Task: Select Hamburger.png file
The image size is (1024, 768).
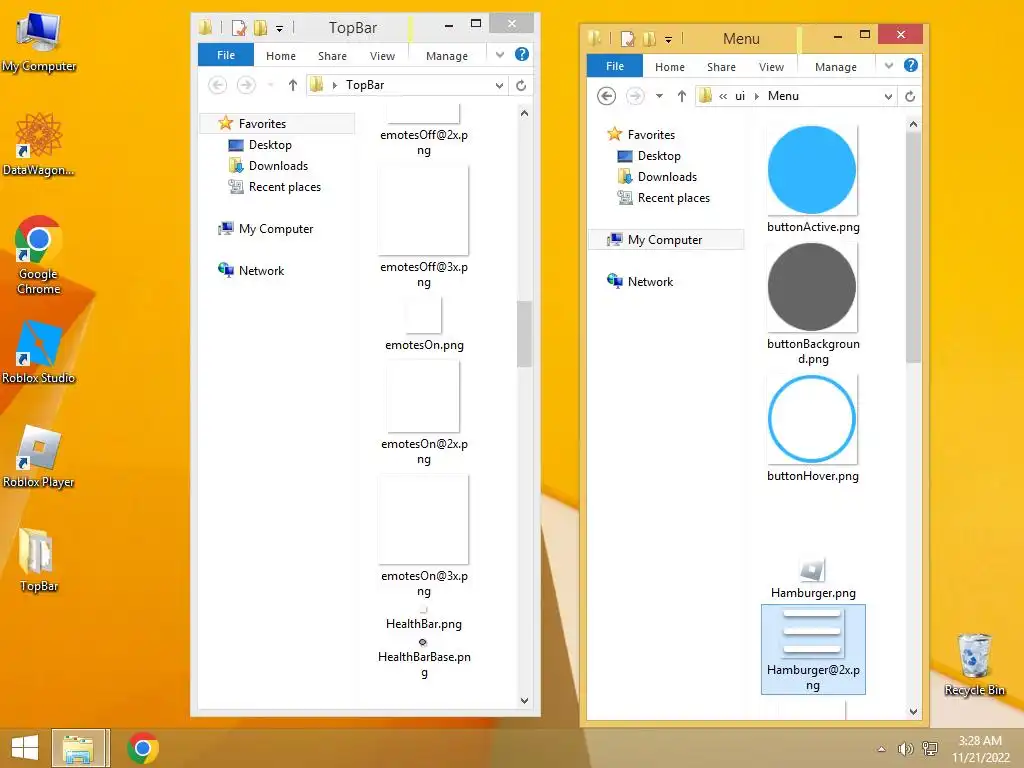Action: [813, 579]
